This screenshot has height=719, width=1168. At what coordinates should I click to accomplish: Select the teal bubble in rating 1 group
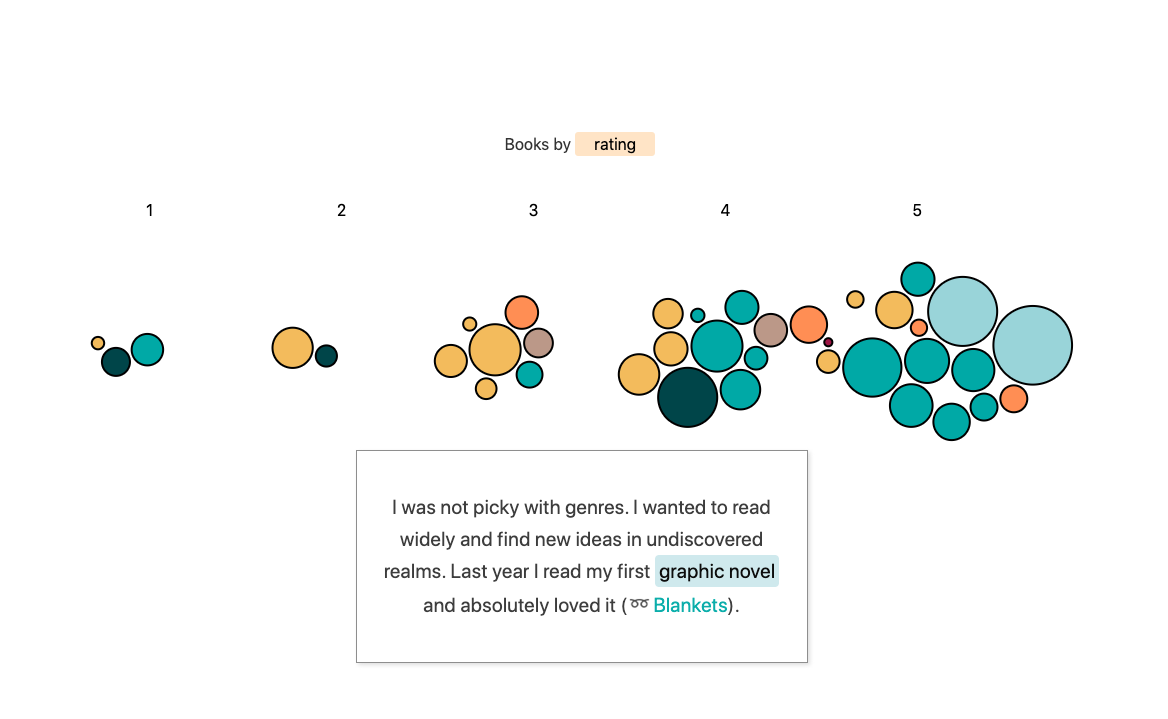point(147,349)
